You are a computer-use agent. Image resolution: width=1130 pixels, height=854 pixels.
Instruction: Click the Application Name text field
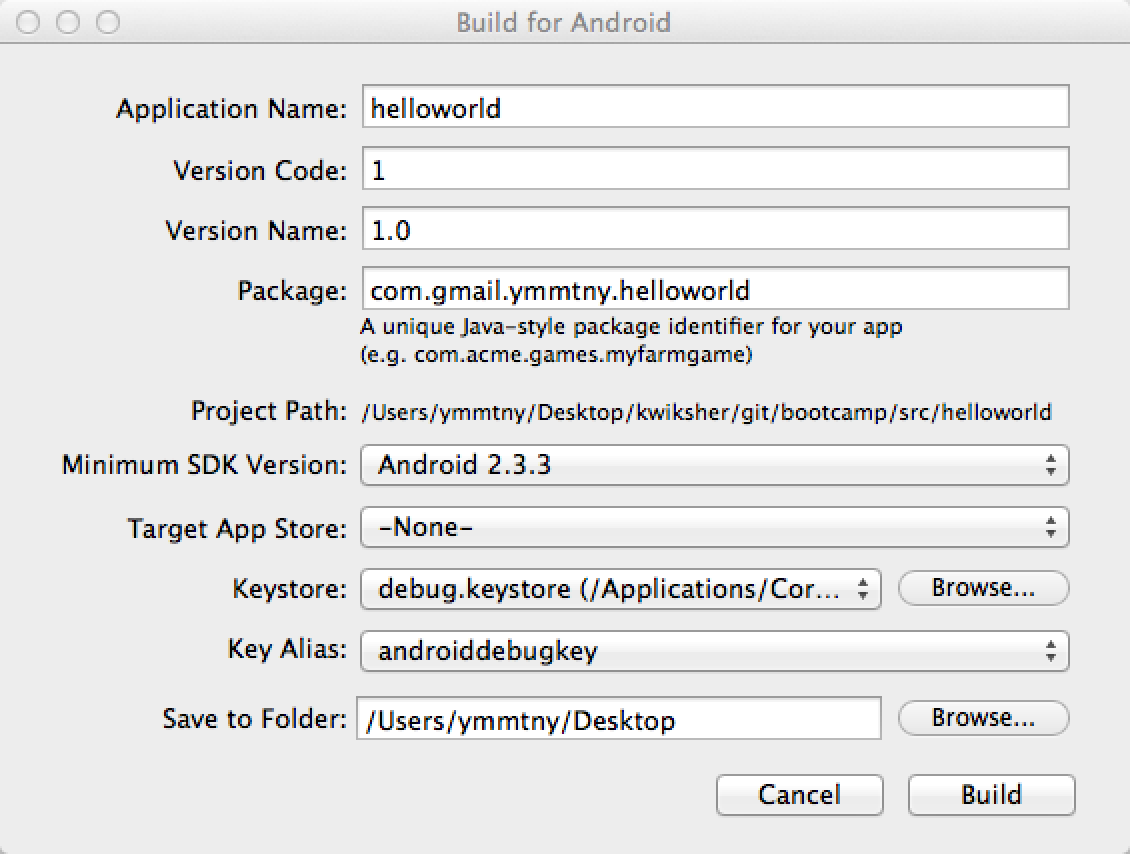tap(715, 107)
